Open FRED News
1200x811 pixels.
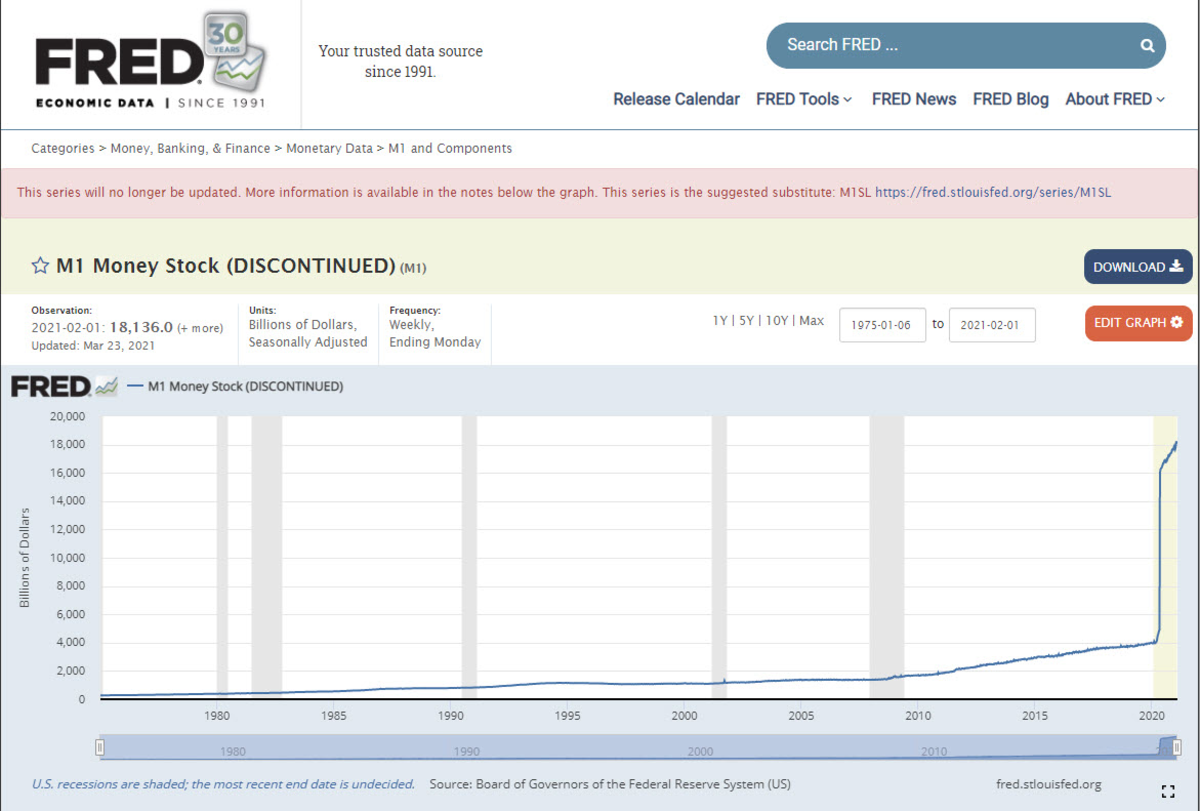pos(914,99)
